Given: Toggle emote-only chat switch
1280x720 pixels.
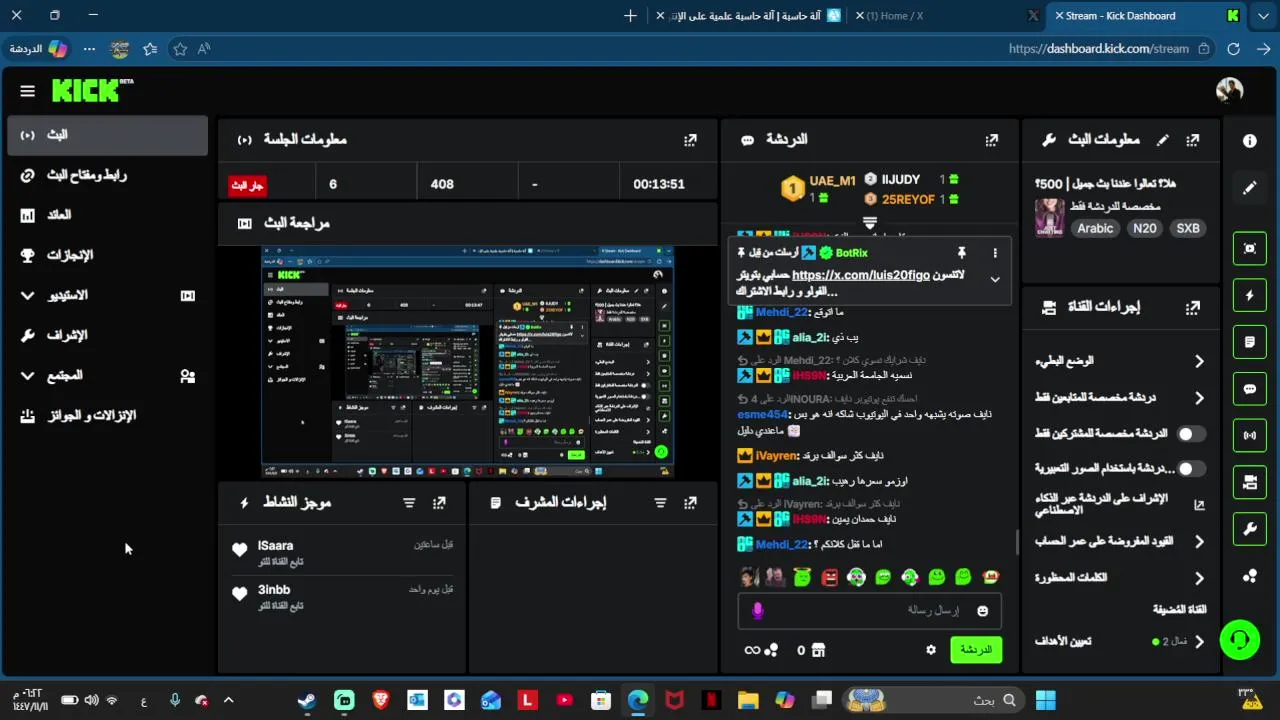Looking at the screenshot, I should 1190,469.
